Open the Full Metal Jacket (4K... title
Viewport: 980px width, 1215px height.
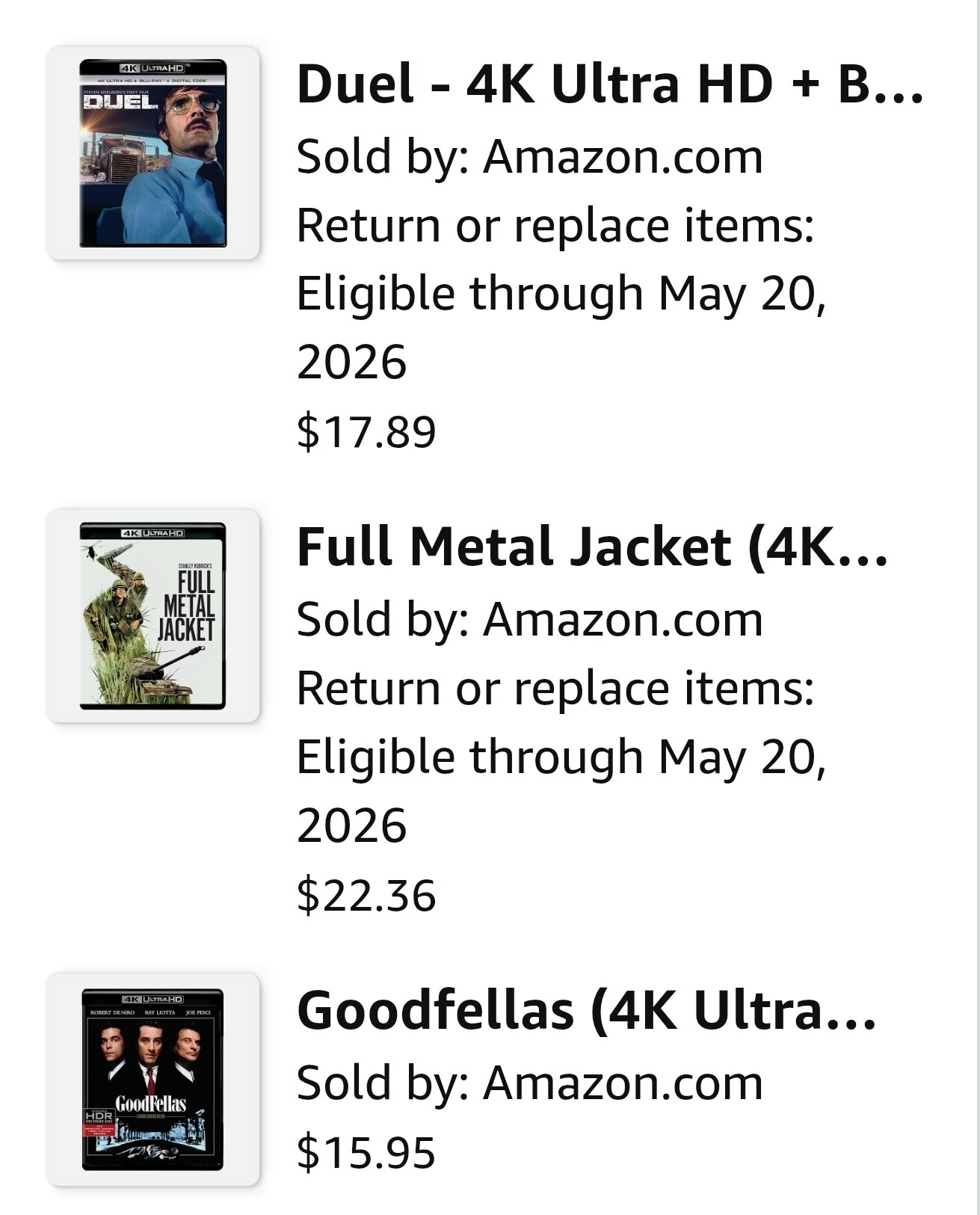click(x=592, y=547)
